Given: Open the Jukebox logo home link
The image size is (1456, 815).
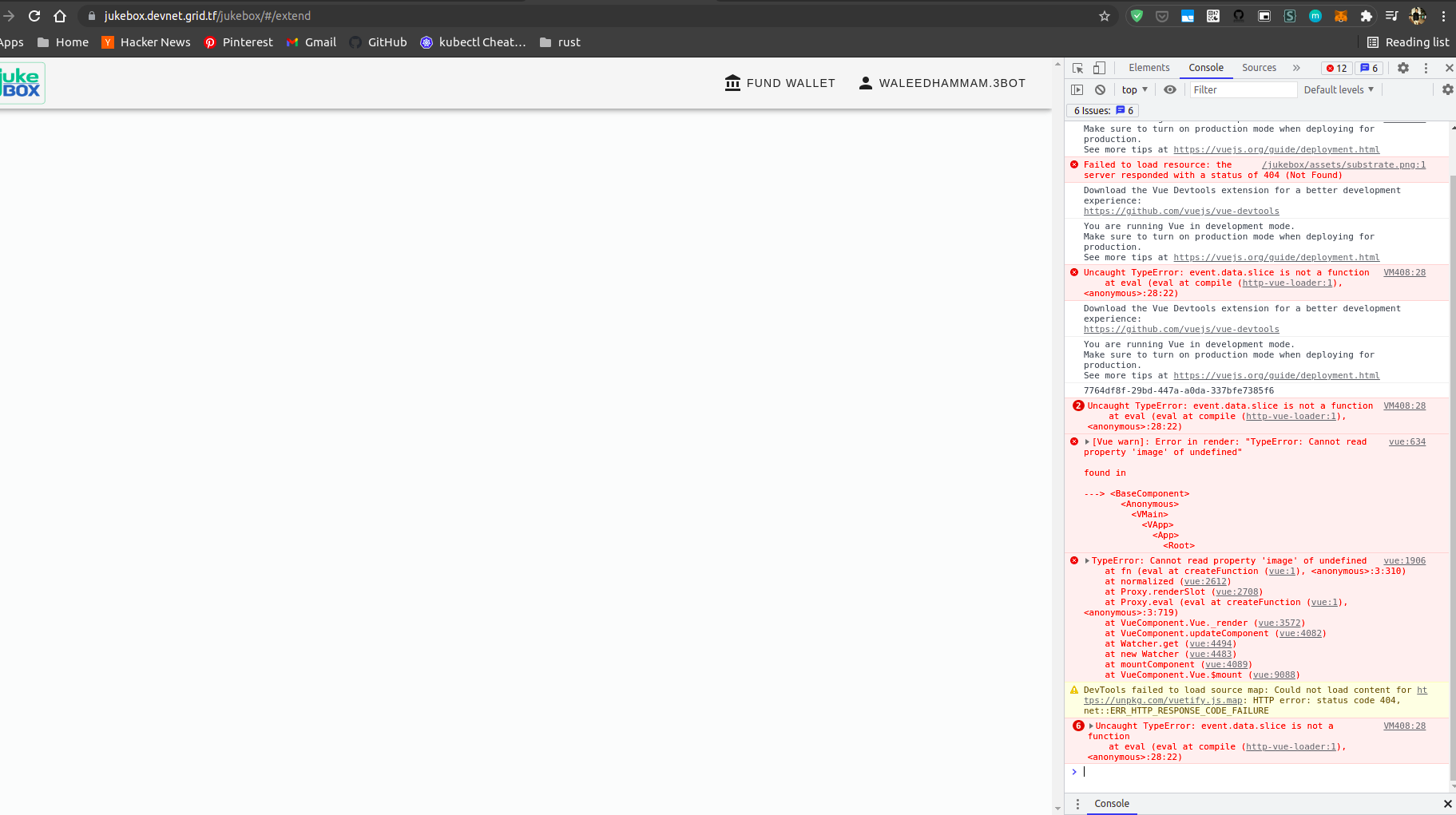Looking at the screenshot, I should (x=22, y=83).
